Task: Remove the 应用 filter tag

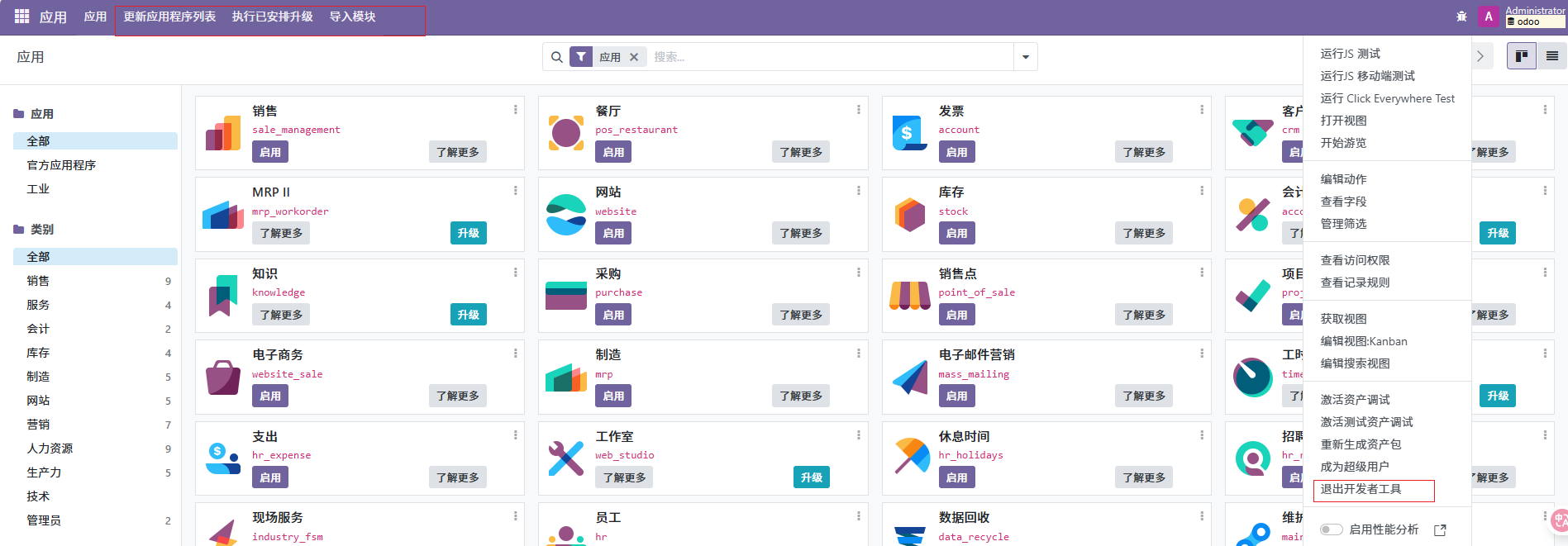Action: (x=634, y=57)
